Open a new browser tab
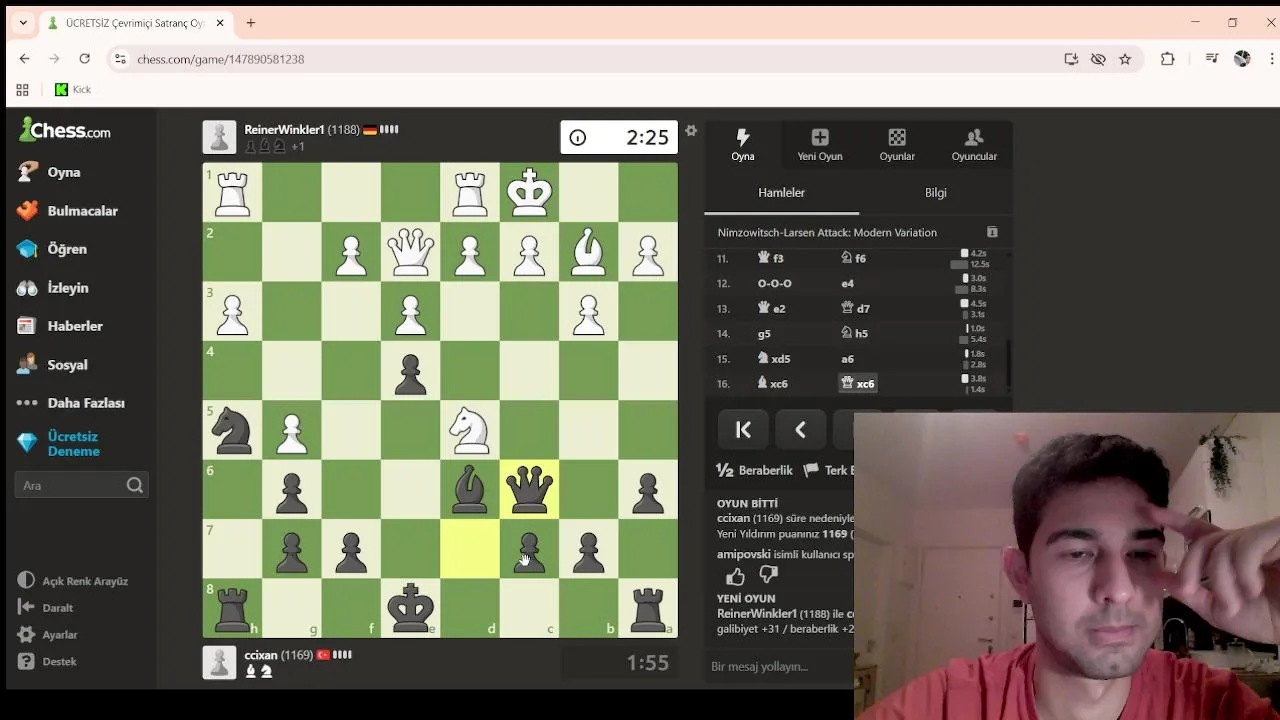The width and height of the screenshot is (1280, 720). coord(251,22)
